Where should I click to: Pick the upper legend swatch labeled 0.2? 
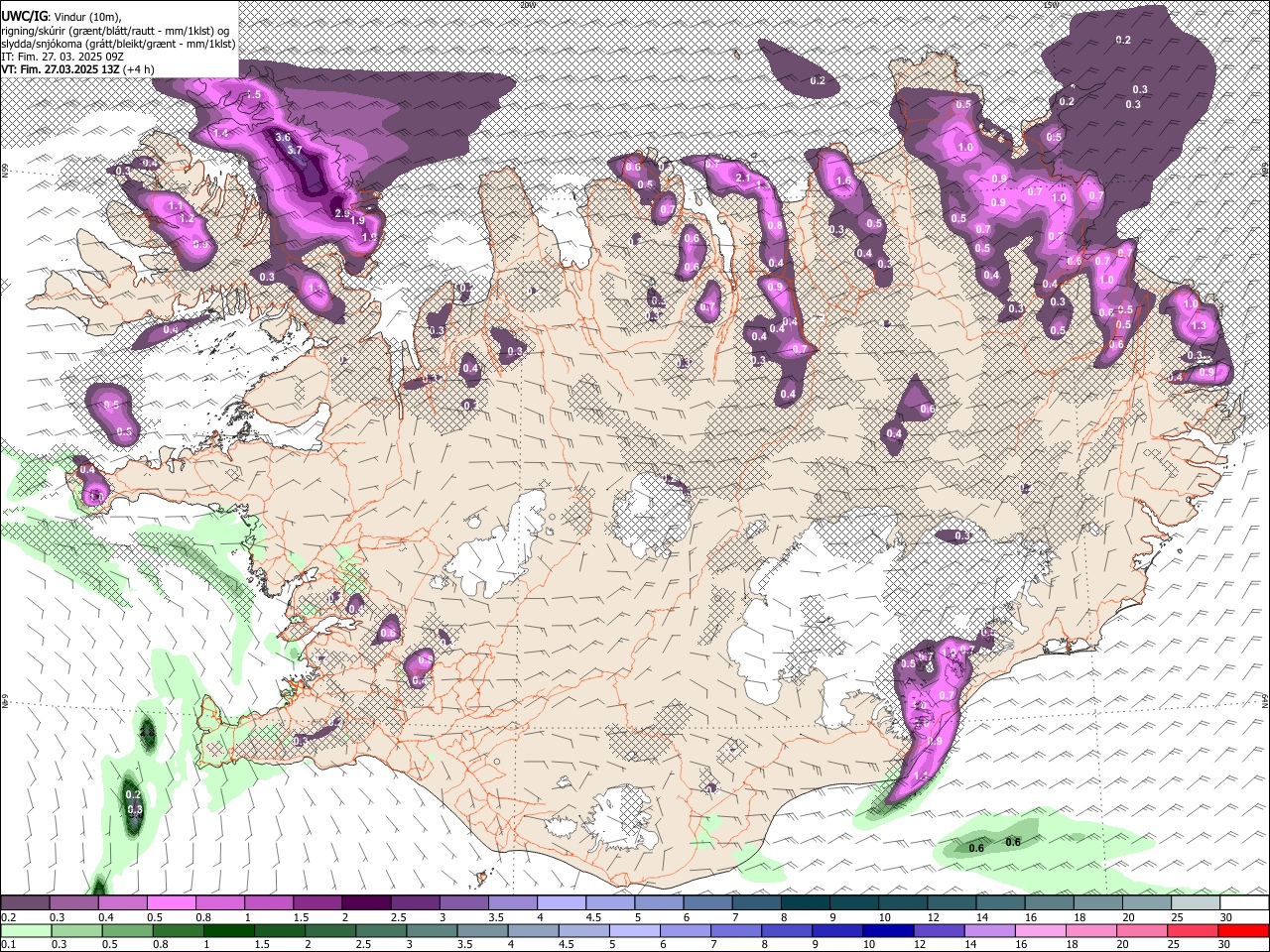[25, 903]
